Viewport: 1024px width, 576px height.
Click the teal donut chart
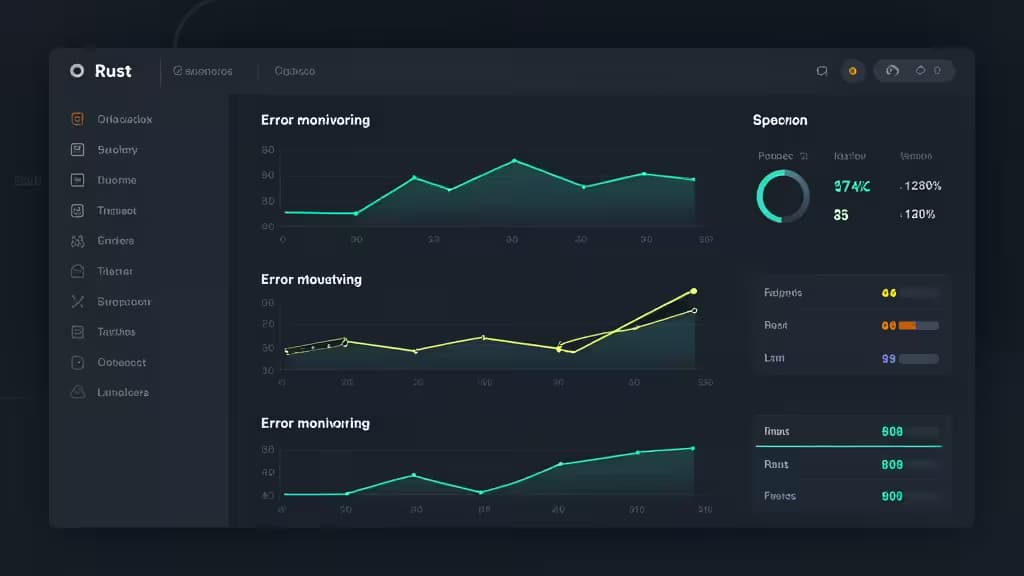782,196
